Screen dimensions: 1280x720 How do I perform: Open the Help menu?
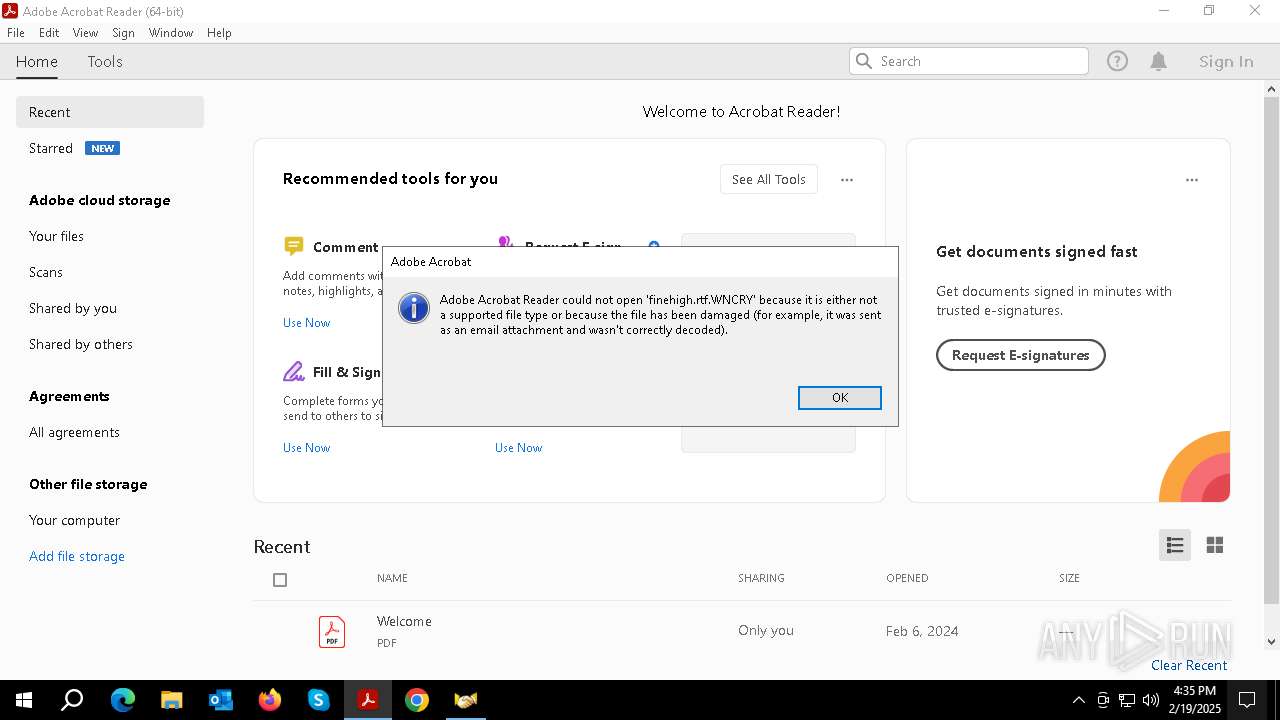pyautogui.click(x=219, y=33)
